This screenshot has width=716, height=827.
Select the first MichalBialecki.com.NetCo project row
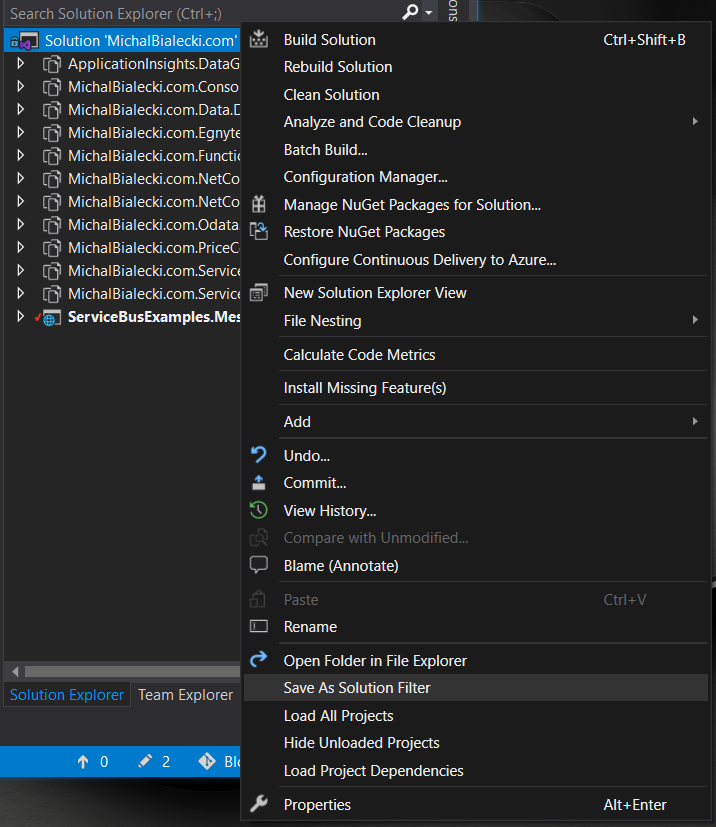(122, 179)
